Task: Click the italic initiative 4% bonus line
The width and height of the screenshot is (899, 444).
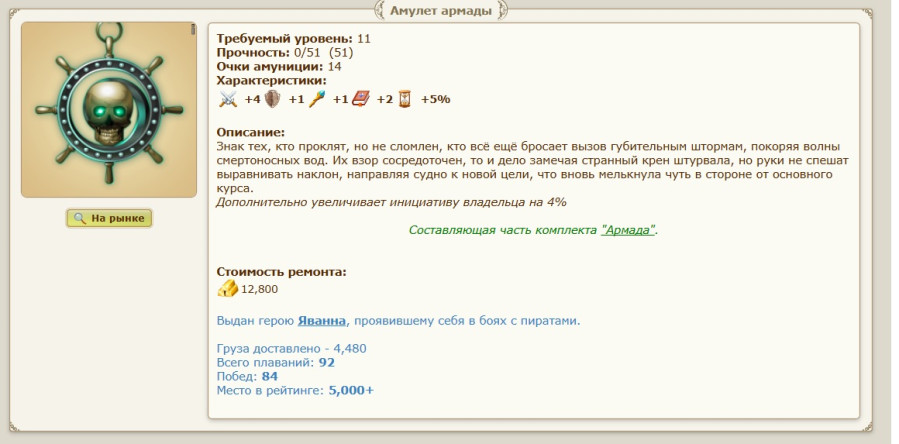Action: coord(391,202)
